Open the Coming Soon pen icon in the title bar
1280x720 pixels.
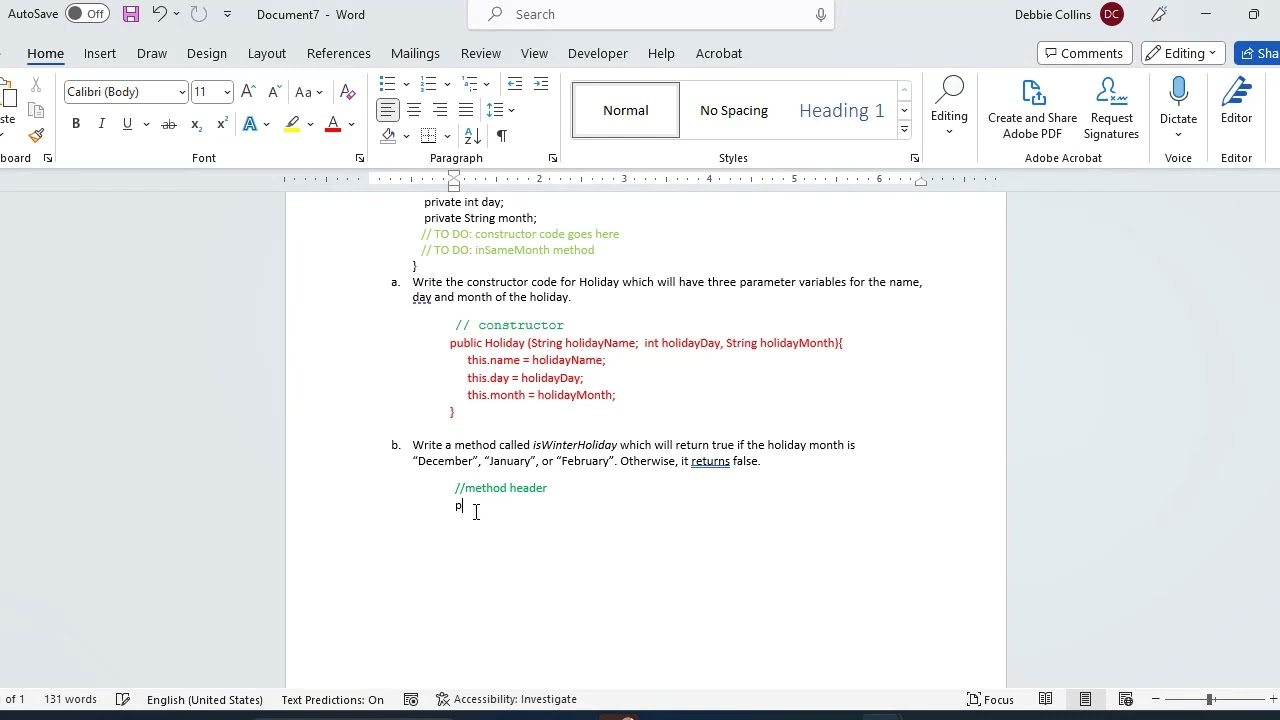click(1159, 14)
